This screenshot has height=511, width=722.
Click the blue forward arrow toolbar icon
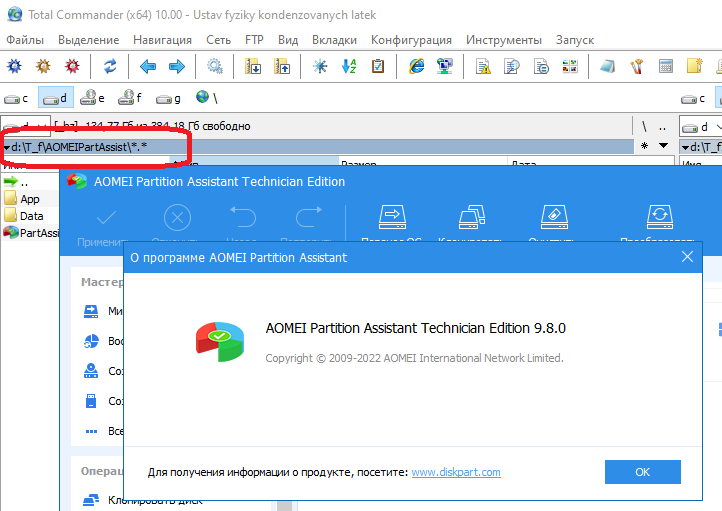click(177, 67)
